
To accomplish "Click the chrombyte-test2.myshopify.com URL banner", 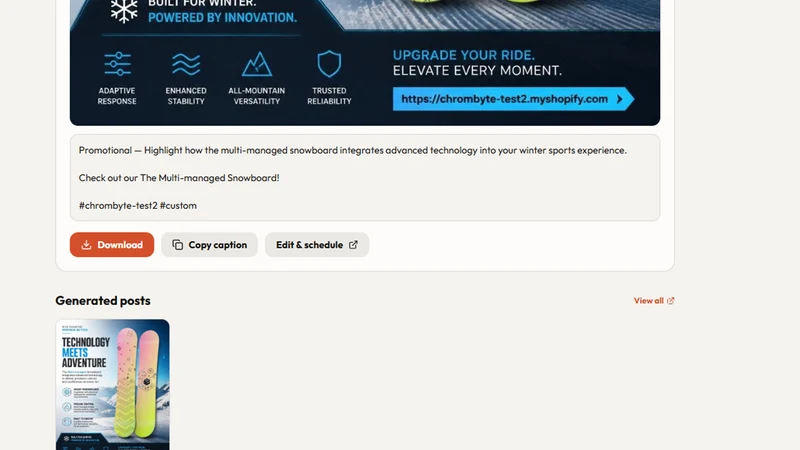I will (513, 99).
